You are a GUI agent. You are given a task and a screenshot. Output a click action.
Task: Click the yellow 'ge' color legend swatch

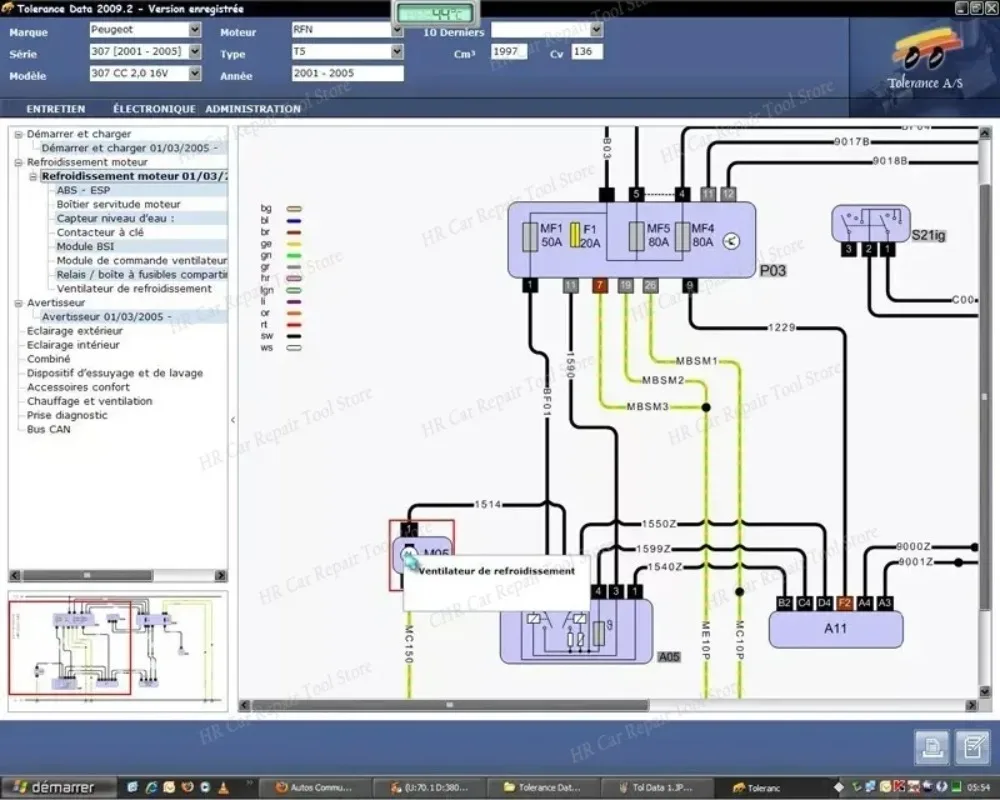(294, 243)
